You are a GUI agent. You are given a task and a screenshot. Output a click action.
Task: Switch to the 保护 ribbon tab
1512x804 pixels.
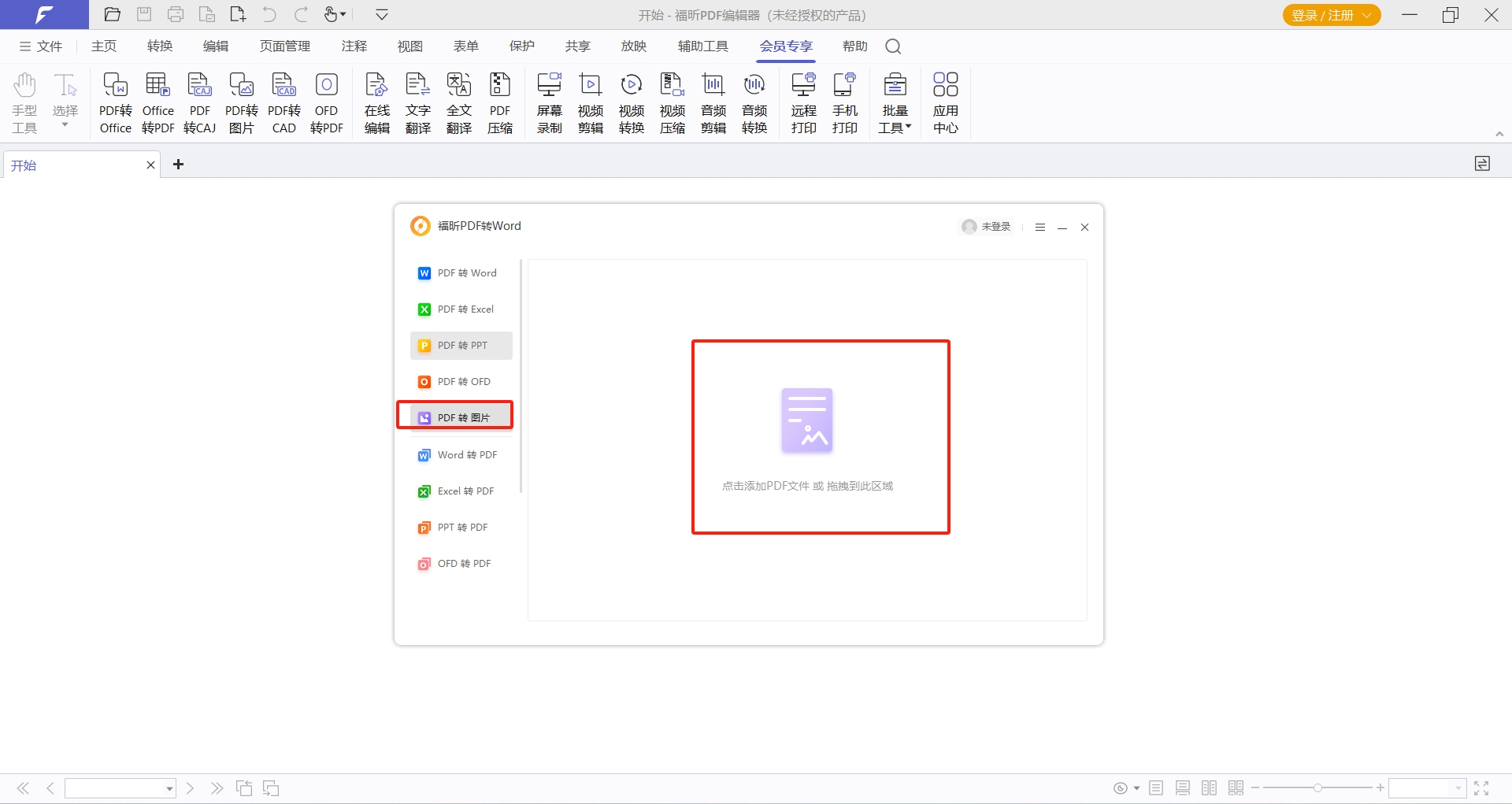522,46
